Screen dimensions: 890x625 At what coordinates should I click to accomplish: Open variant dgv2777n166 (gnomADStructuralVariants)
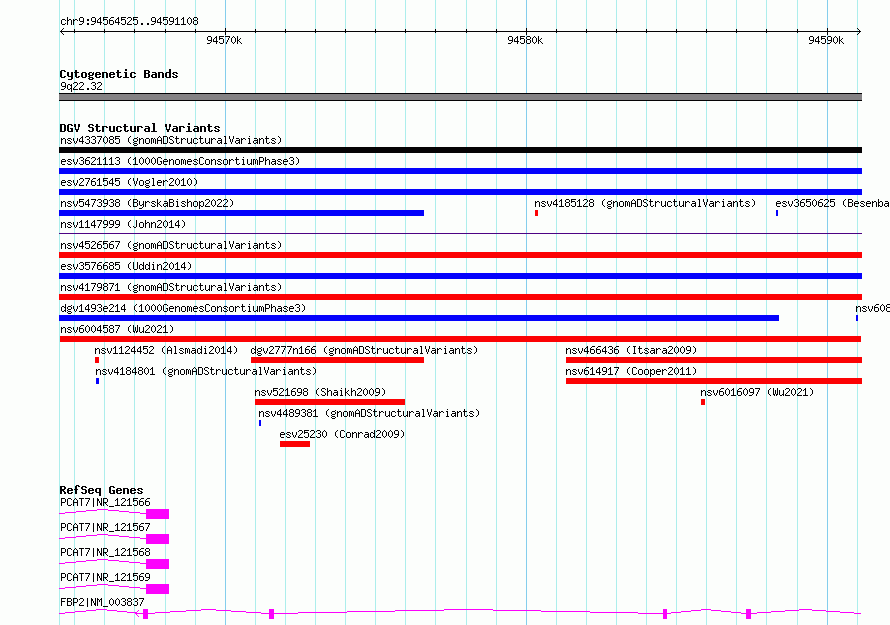[x=364, y=350]
